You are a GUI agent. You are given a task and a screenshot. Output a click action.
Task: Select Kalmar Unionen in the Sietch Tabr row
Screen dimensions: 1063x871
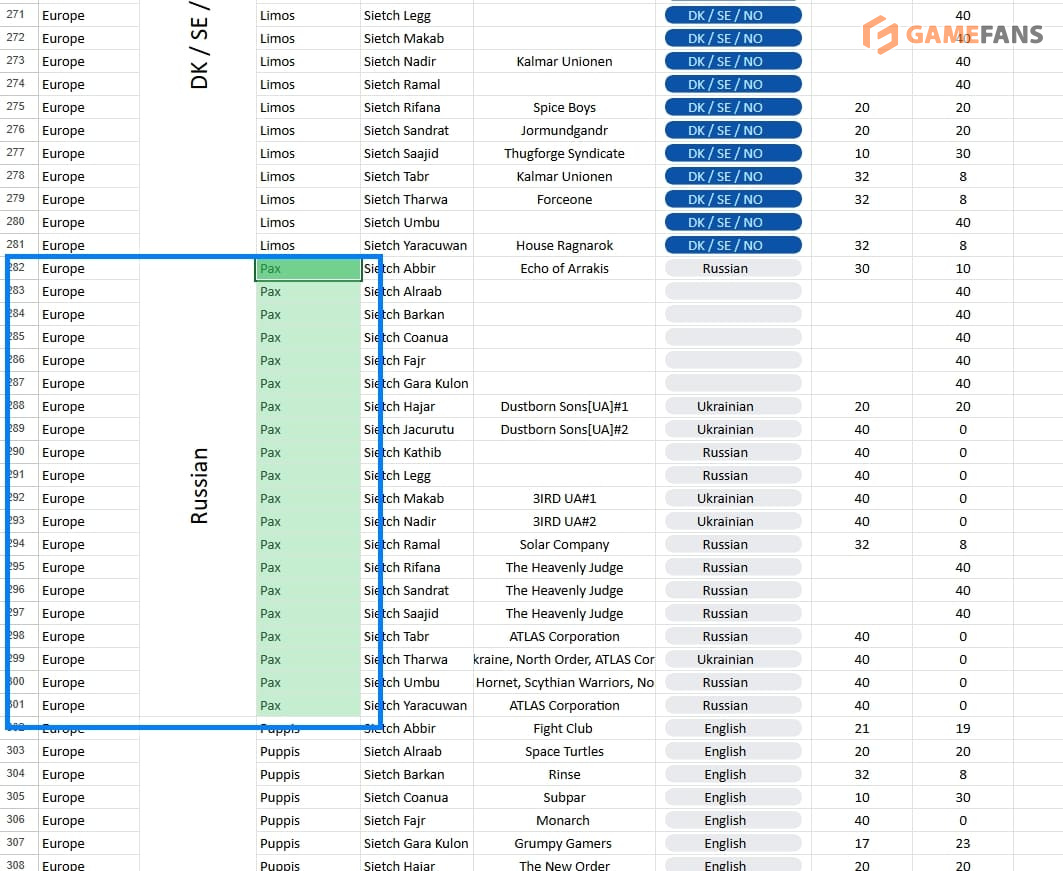coord(564,176)
